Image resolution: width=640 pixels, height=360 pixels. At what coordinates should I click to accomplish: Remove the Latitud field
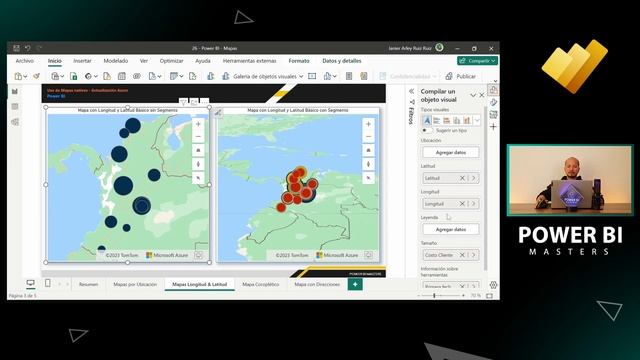462,178
